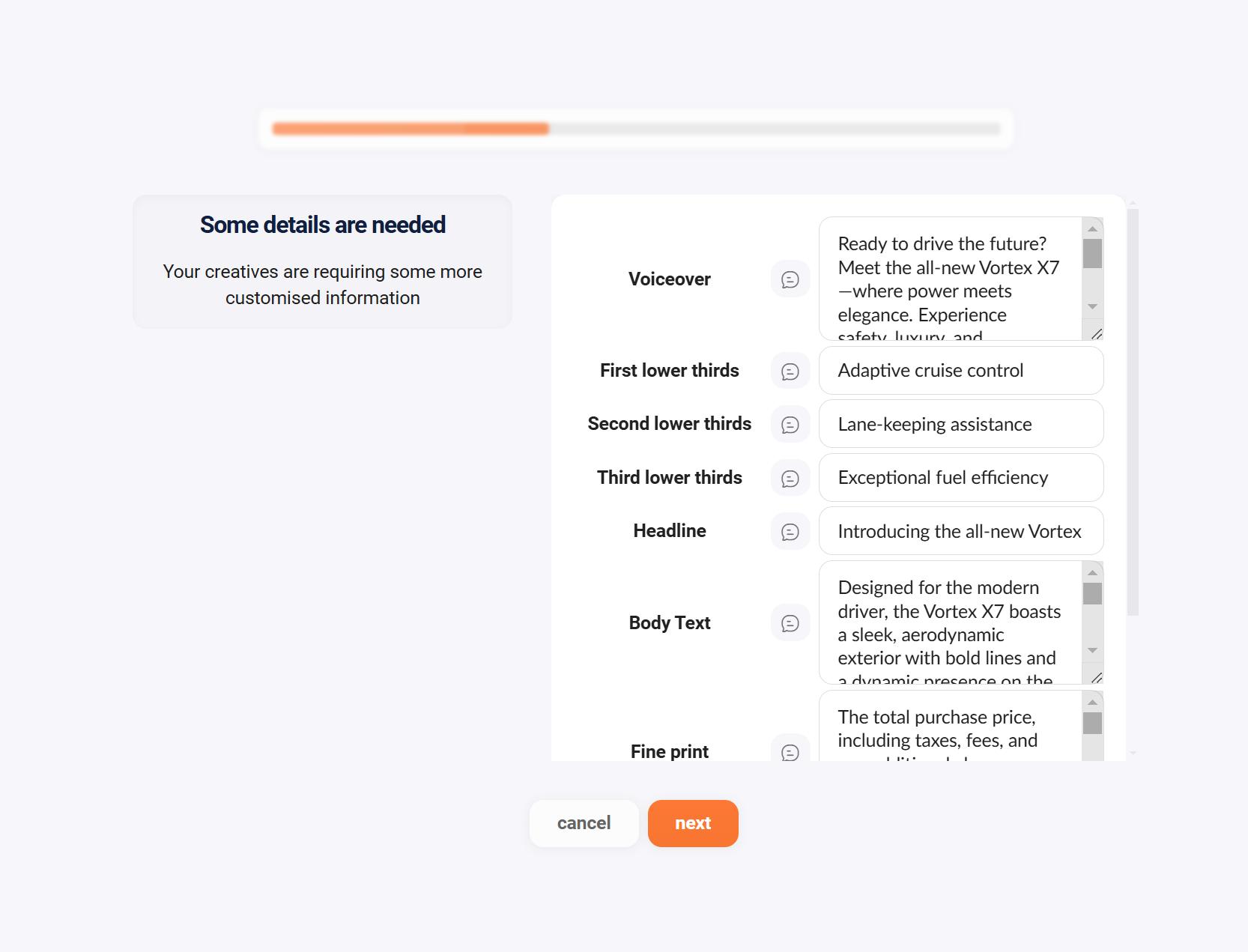
Task: Click the comment bubble beside Body Text
Action: tap(790, 623)
